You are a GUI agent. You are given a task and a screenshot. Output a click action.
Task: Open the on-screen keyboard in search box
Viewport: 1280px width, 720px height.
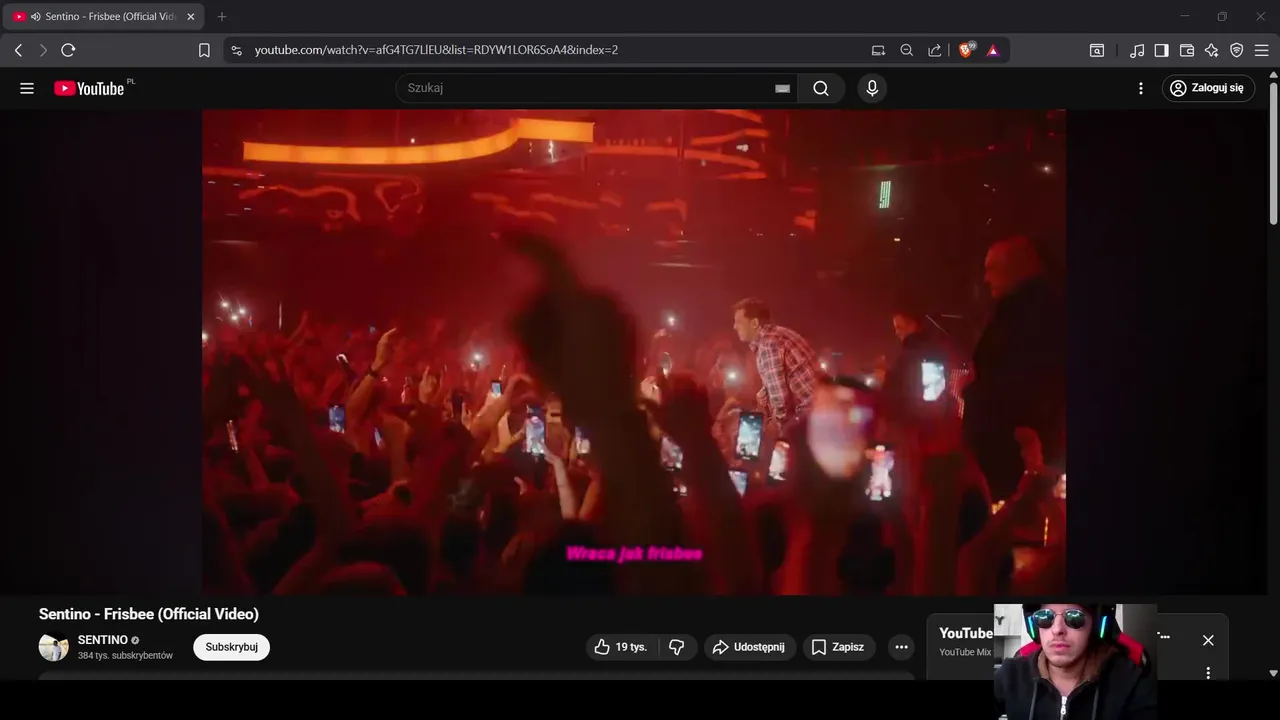click(783, 88)
